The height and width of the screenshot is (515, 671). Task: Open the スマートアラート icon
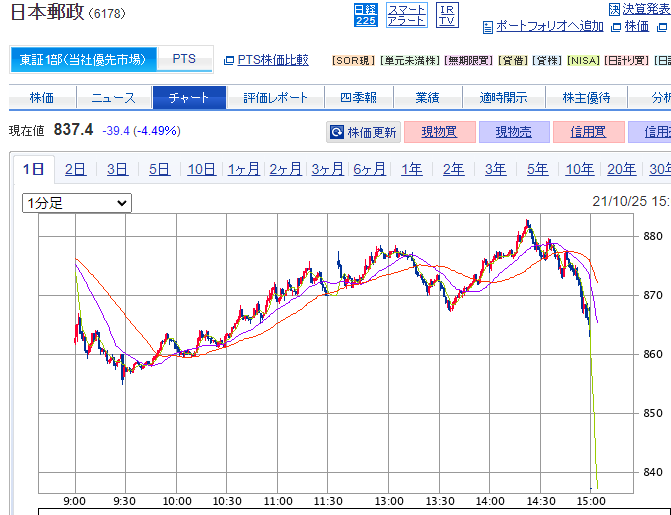(407, 15)
